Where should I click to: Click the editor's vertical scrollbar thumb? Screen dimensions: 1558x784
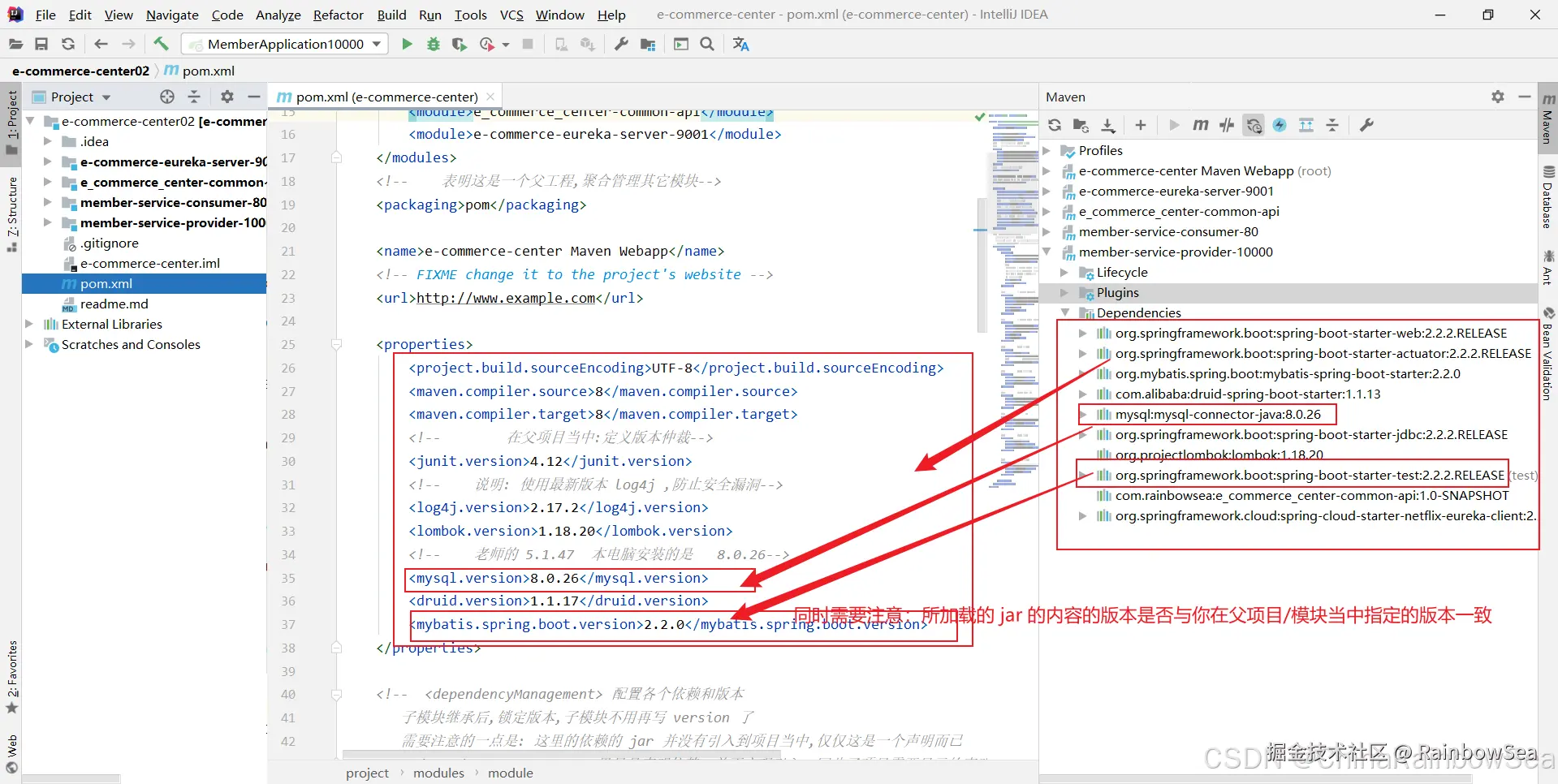coord(981,264)
